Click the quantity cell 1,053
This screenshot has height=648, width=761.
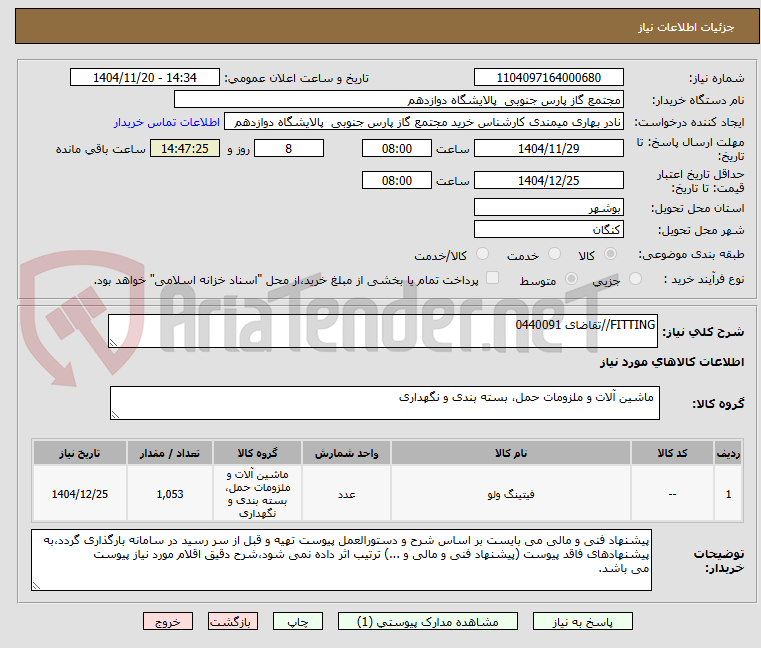170,494
